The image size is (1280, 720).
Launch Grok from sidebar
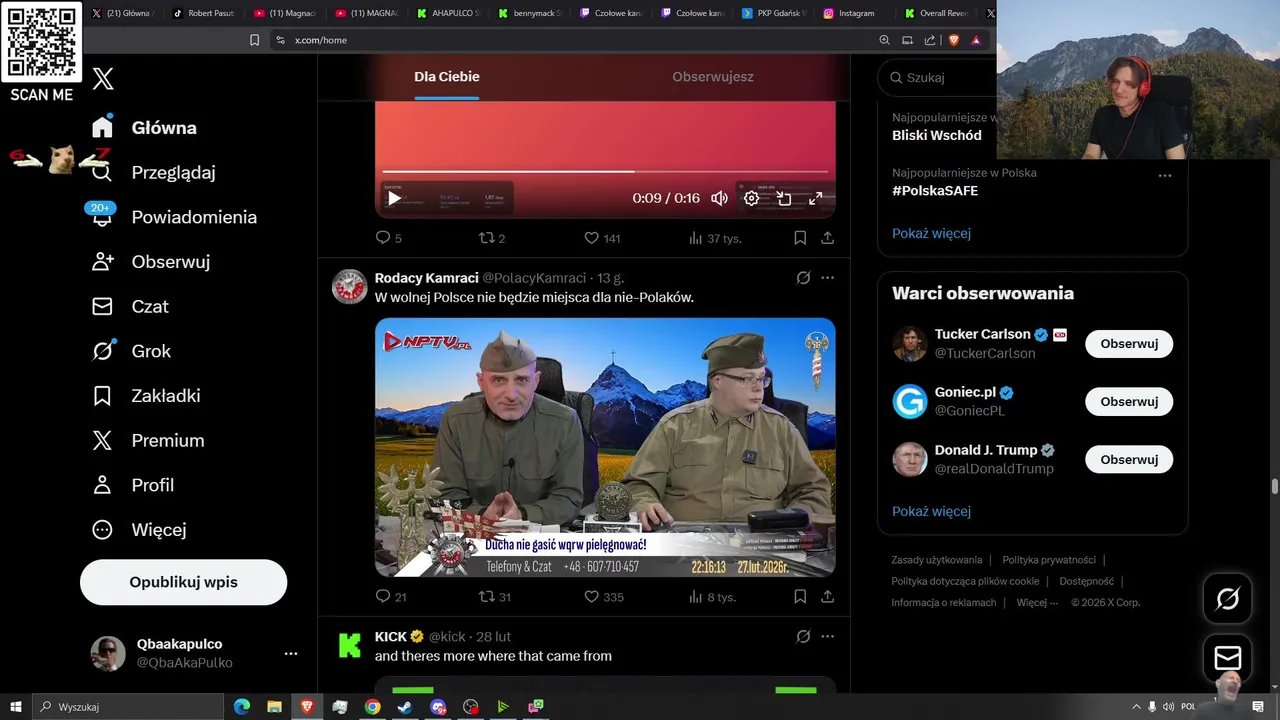tap(132, 351)
